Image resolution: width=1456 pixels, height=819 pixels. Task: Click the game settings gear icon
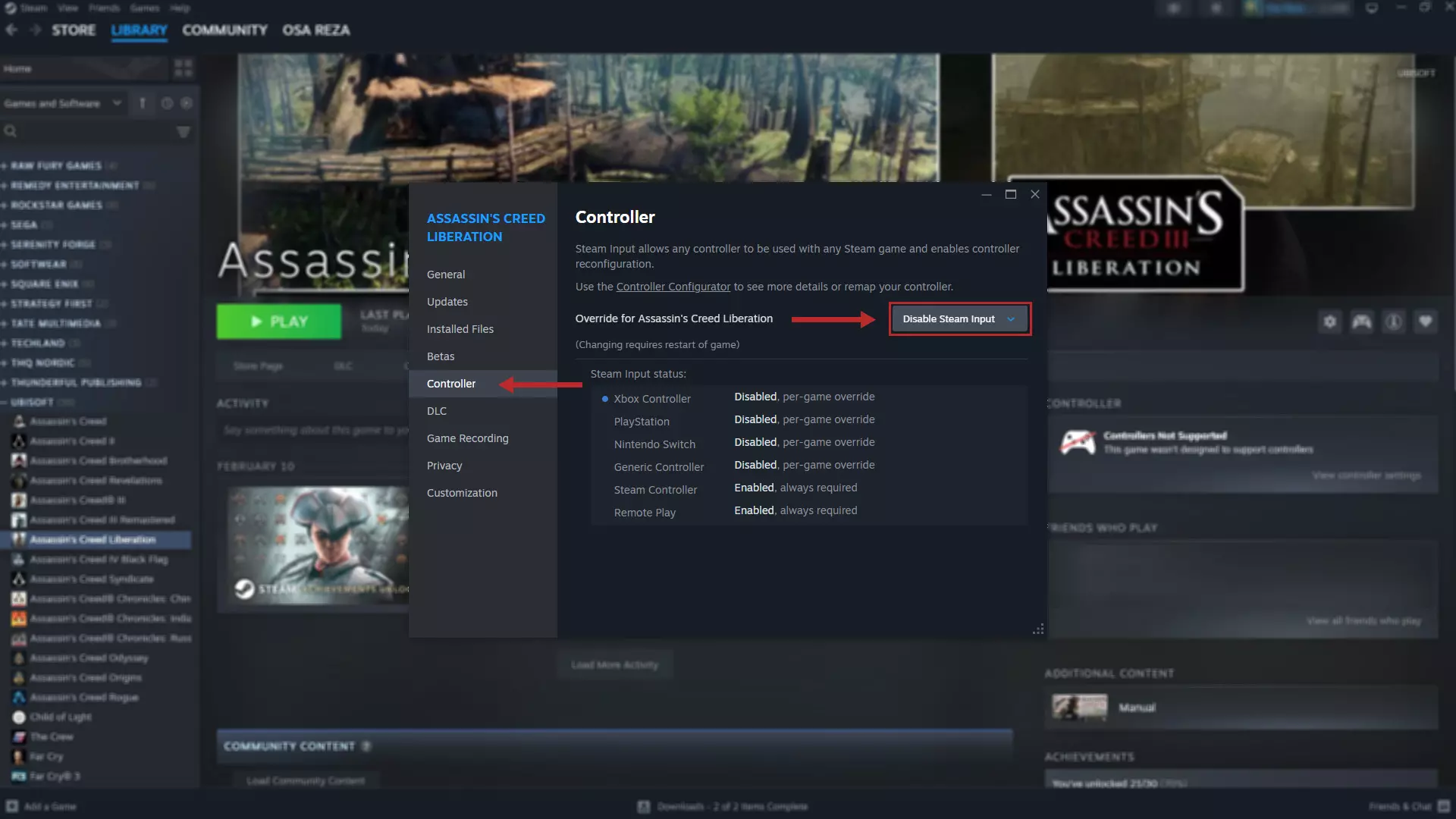click(1329, 322)
